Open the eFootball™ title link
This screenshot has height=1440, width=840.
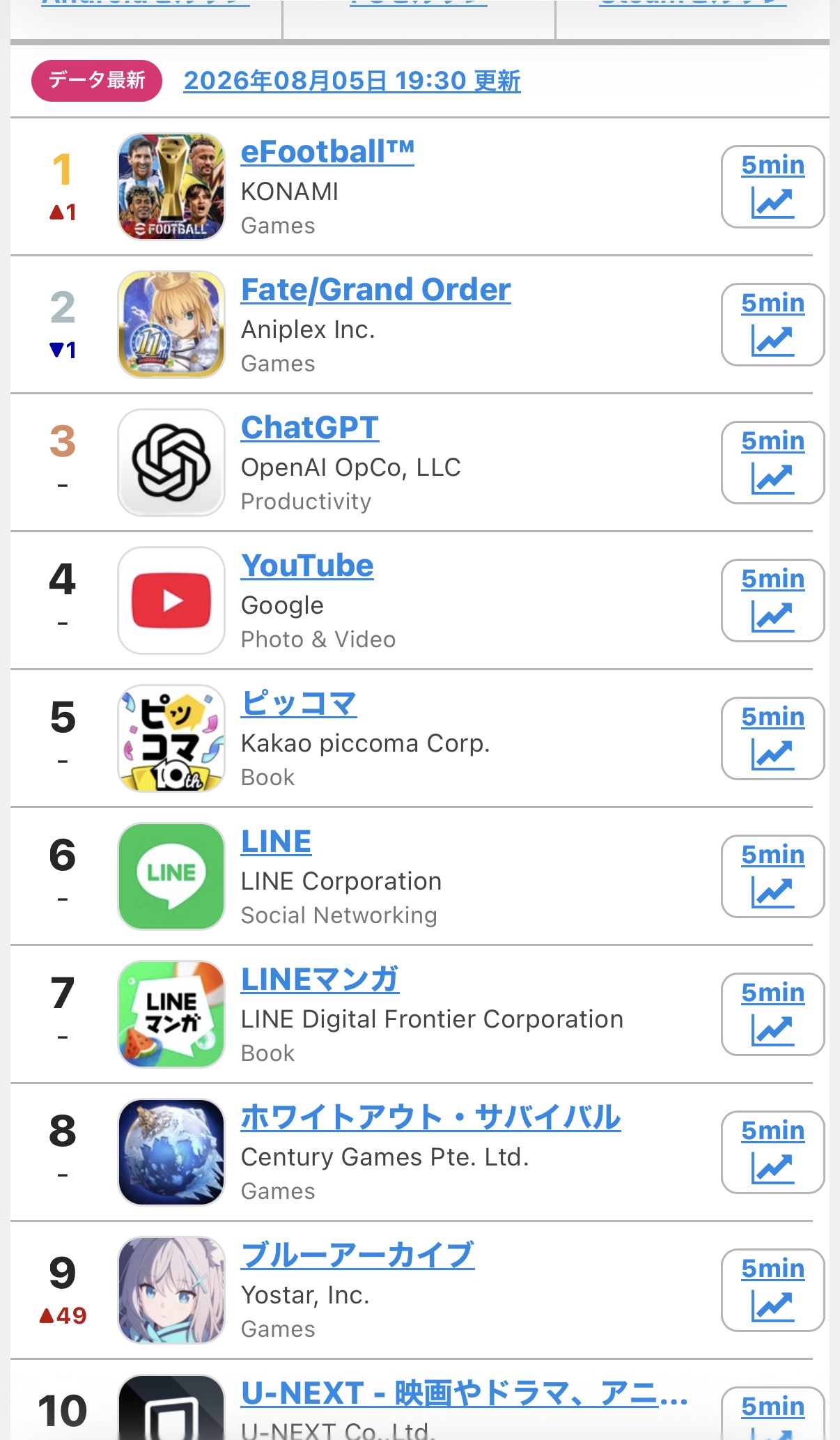(327, 151)
